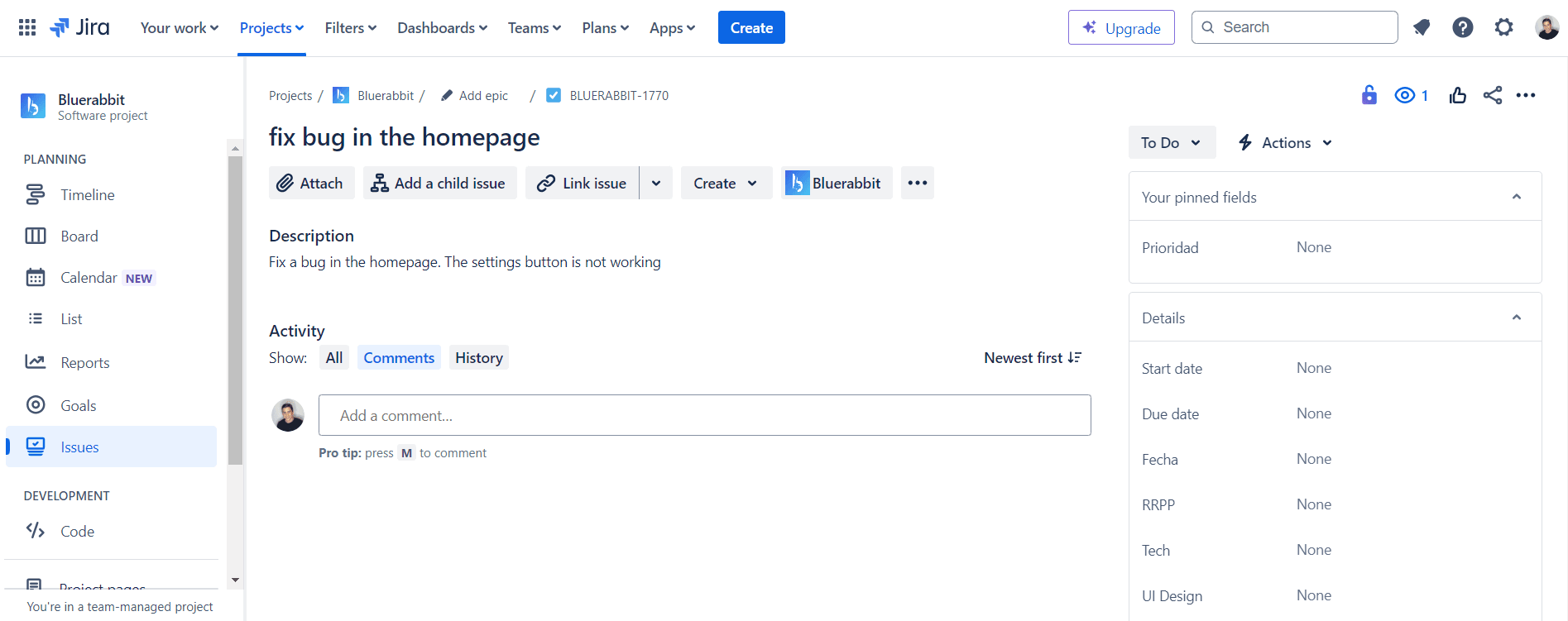Screen dimensions: 1568x621
Task: Set the RRPP field value
Action: [x=1314, y=504]
